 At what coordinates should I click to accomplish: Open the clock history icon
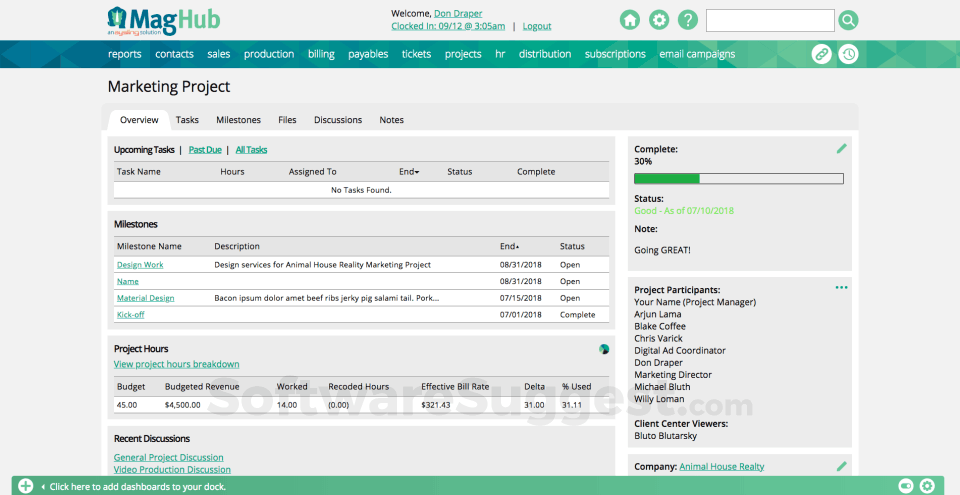click(x=848, y=54)
